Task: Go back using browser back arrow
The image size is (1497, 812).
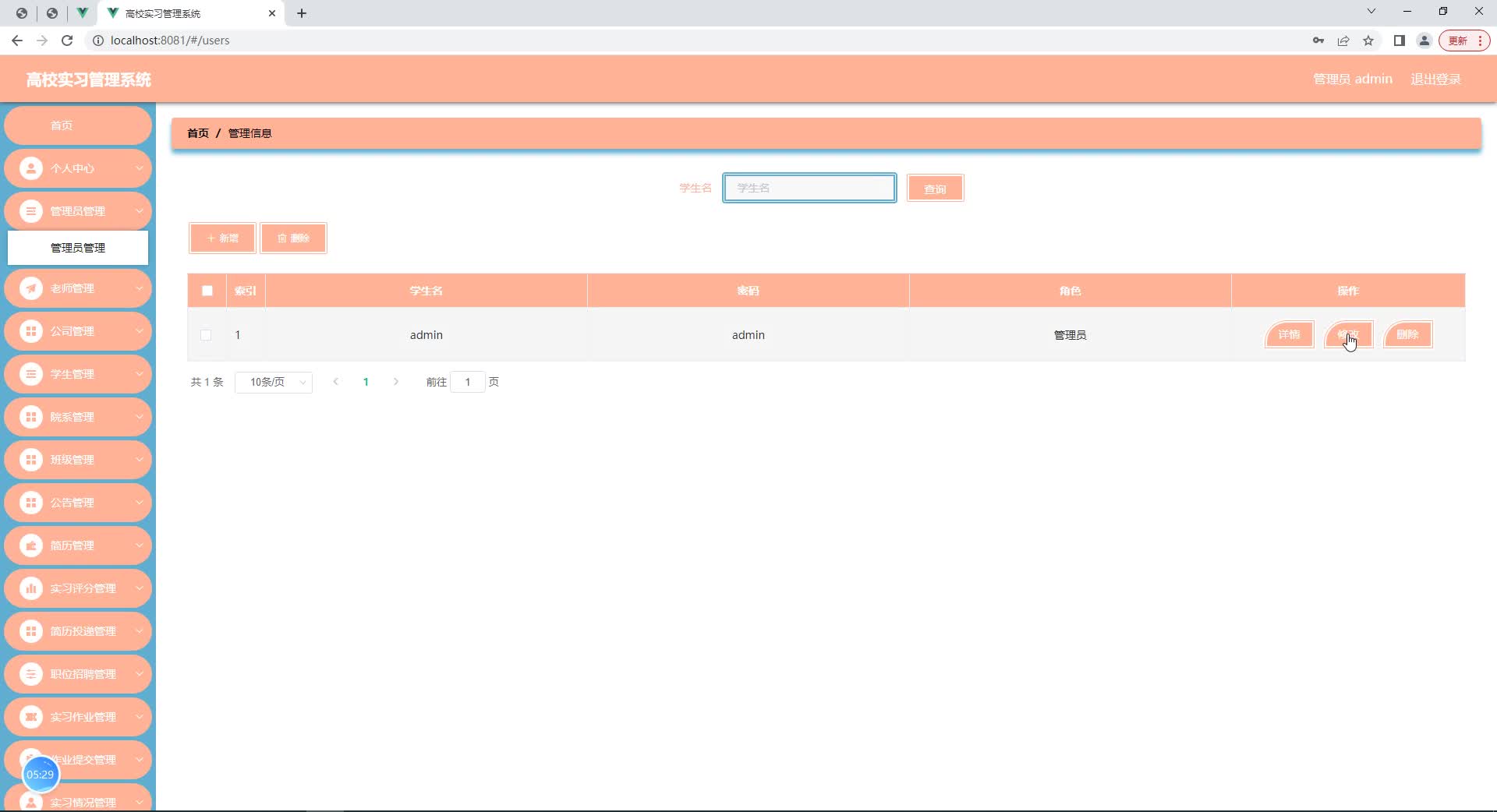Action: tap(17, 41)
